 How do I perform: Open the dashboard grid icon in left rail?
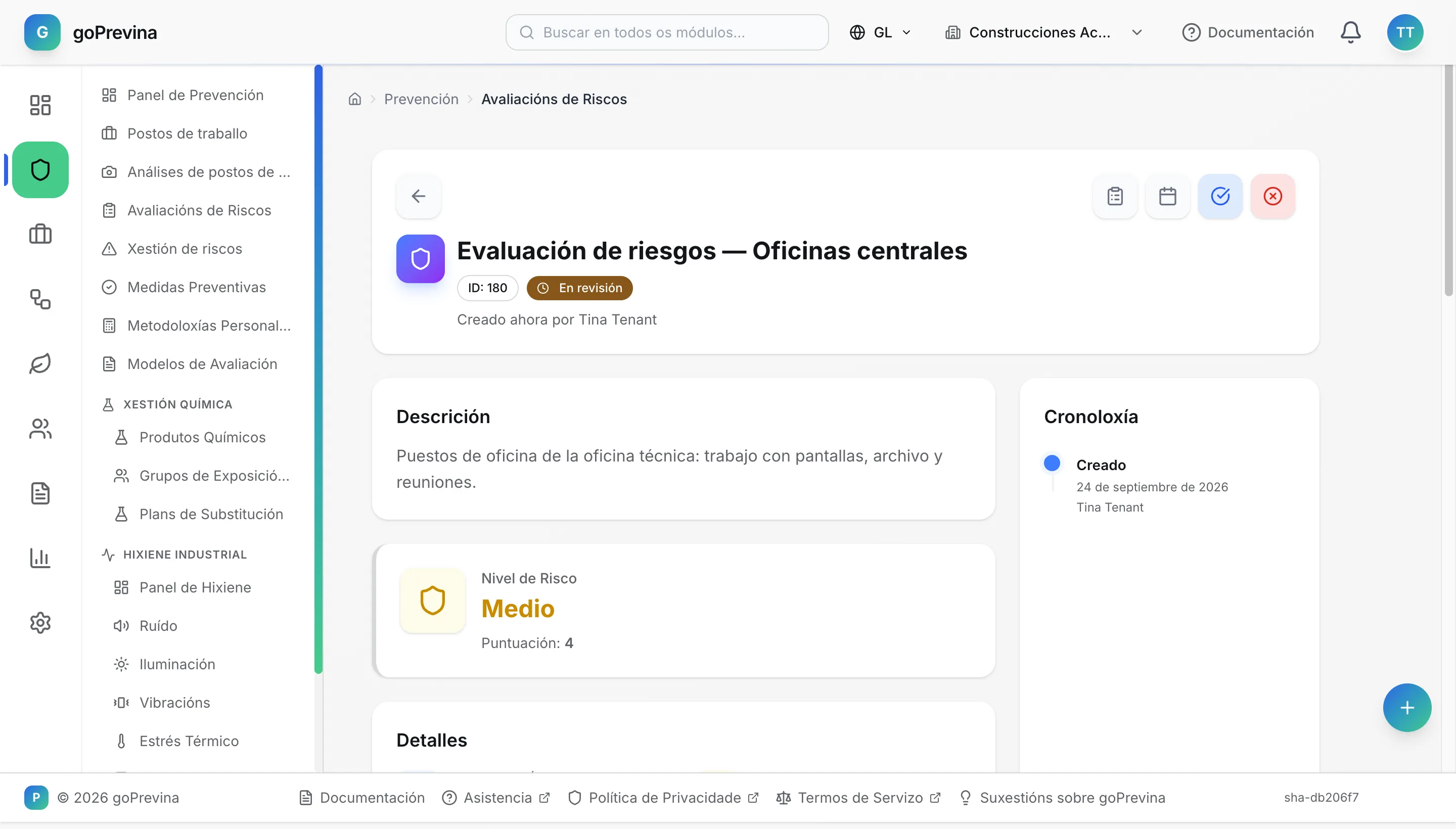(x=40, y=105)
